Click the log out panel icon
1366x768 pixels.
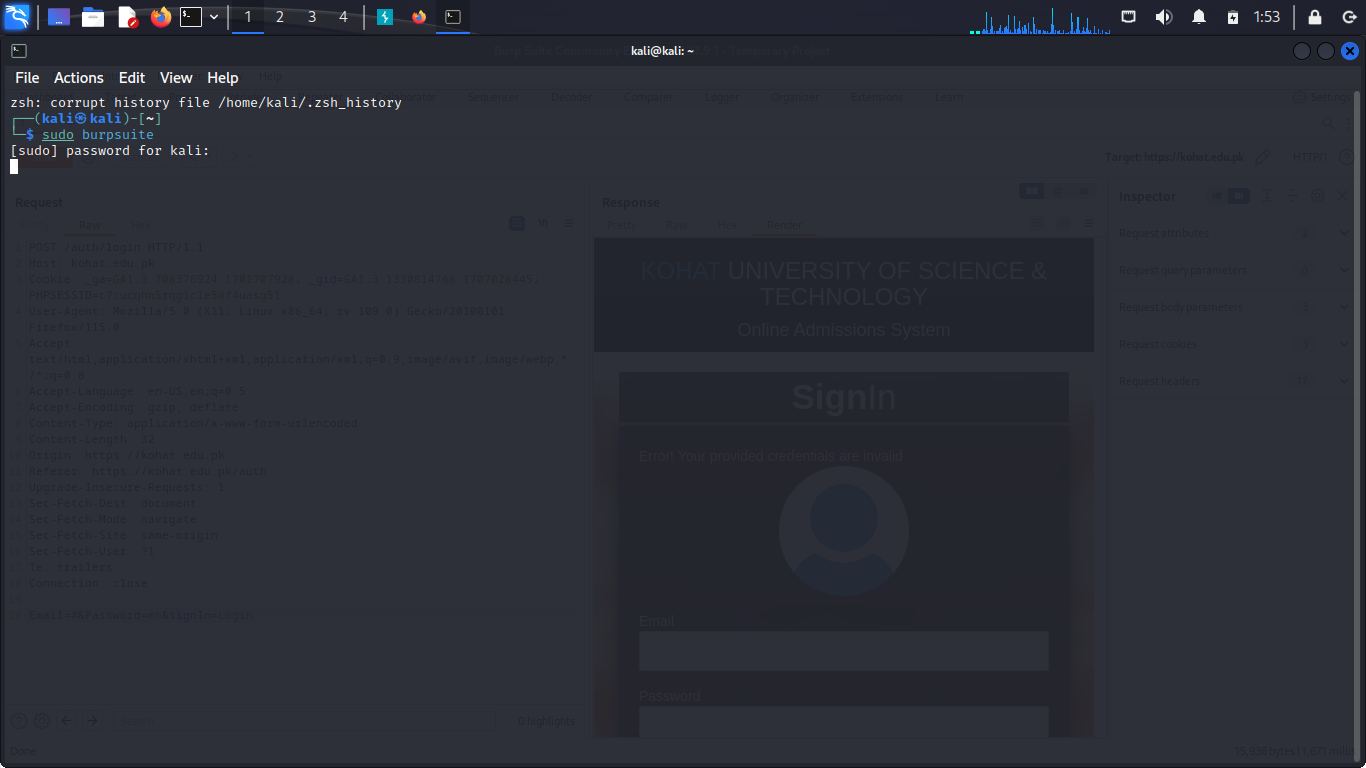pos(1349,17)
